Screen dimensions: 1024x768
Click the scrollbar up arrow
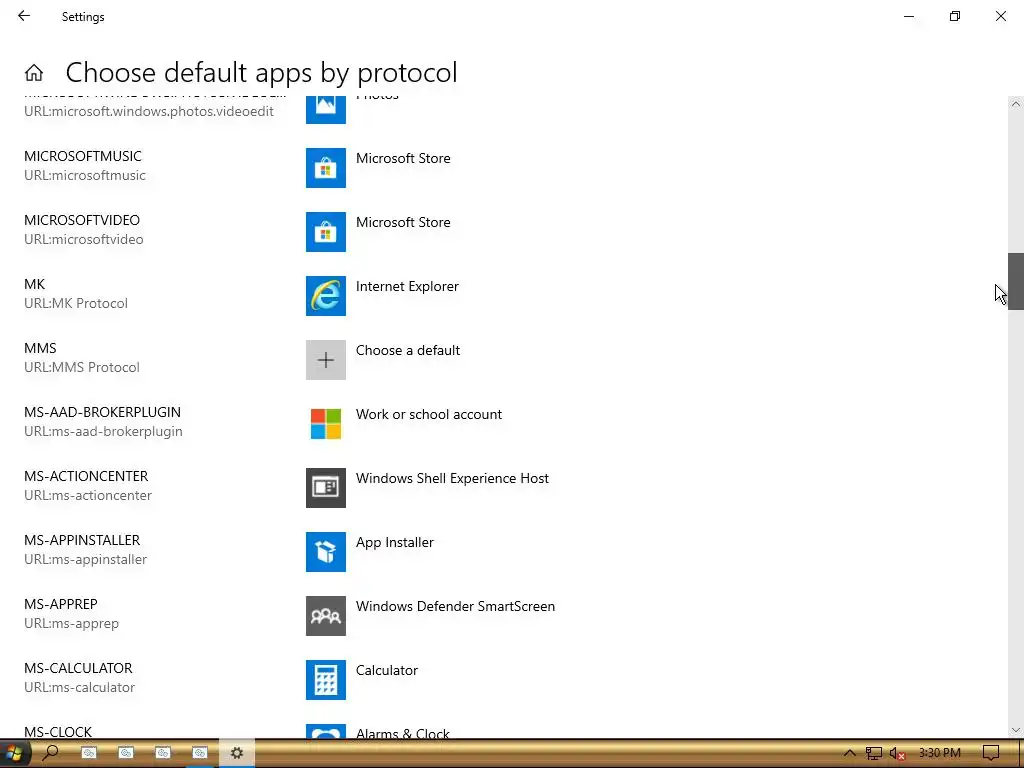(x=1016, y=104)
